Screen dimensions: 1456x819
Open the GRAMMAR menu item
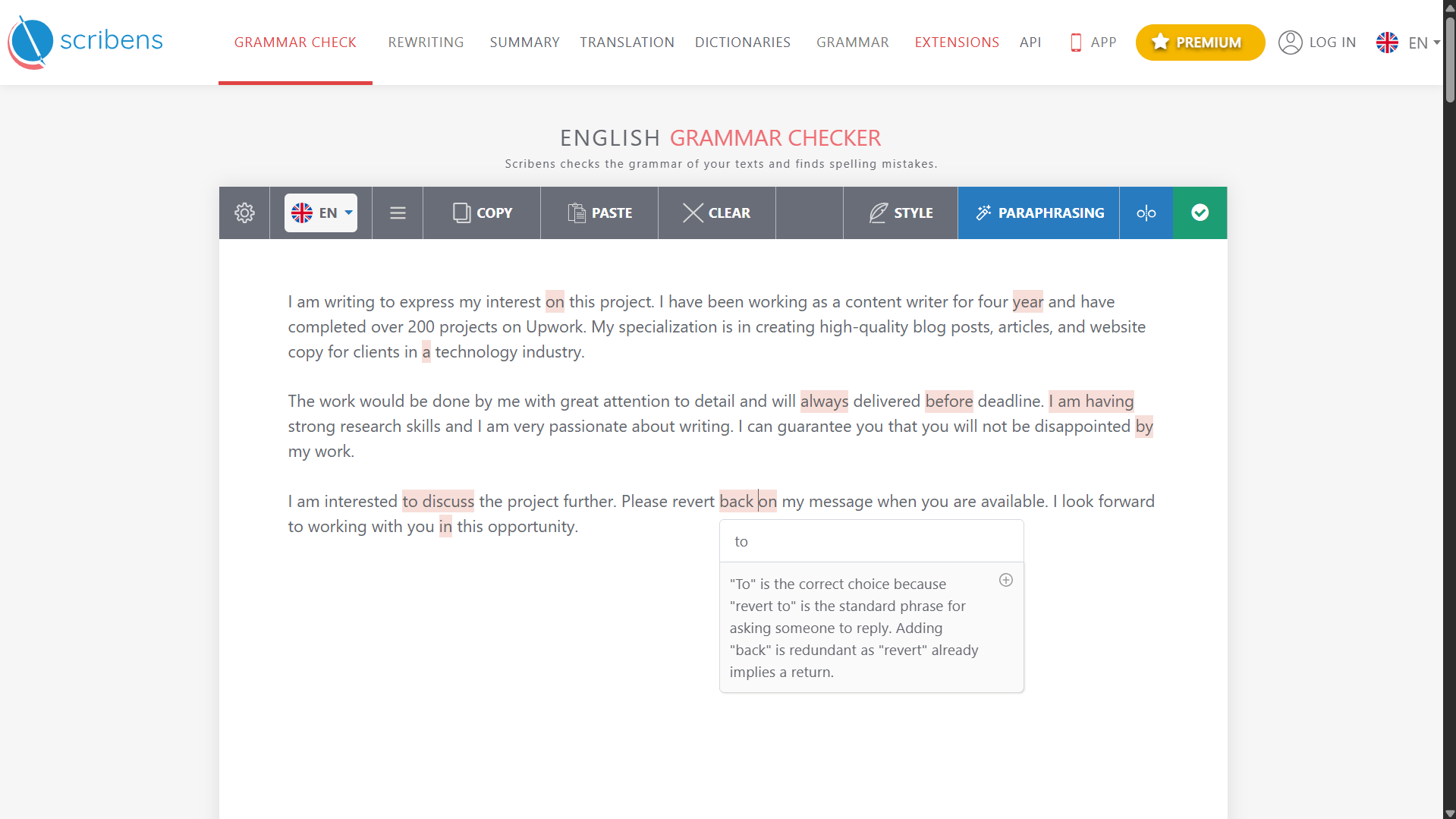pos(852,43)
